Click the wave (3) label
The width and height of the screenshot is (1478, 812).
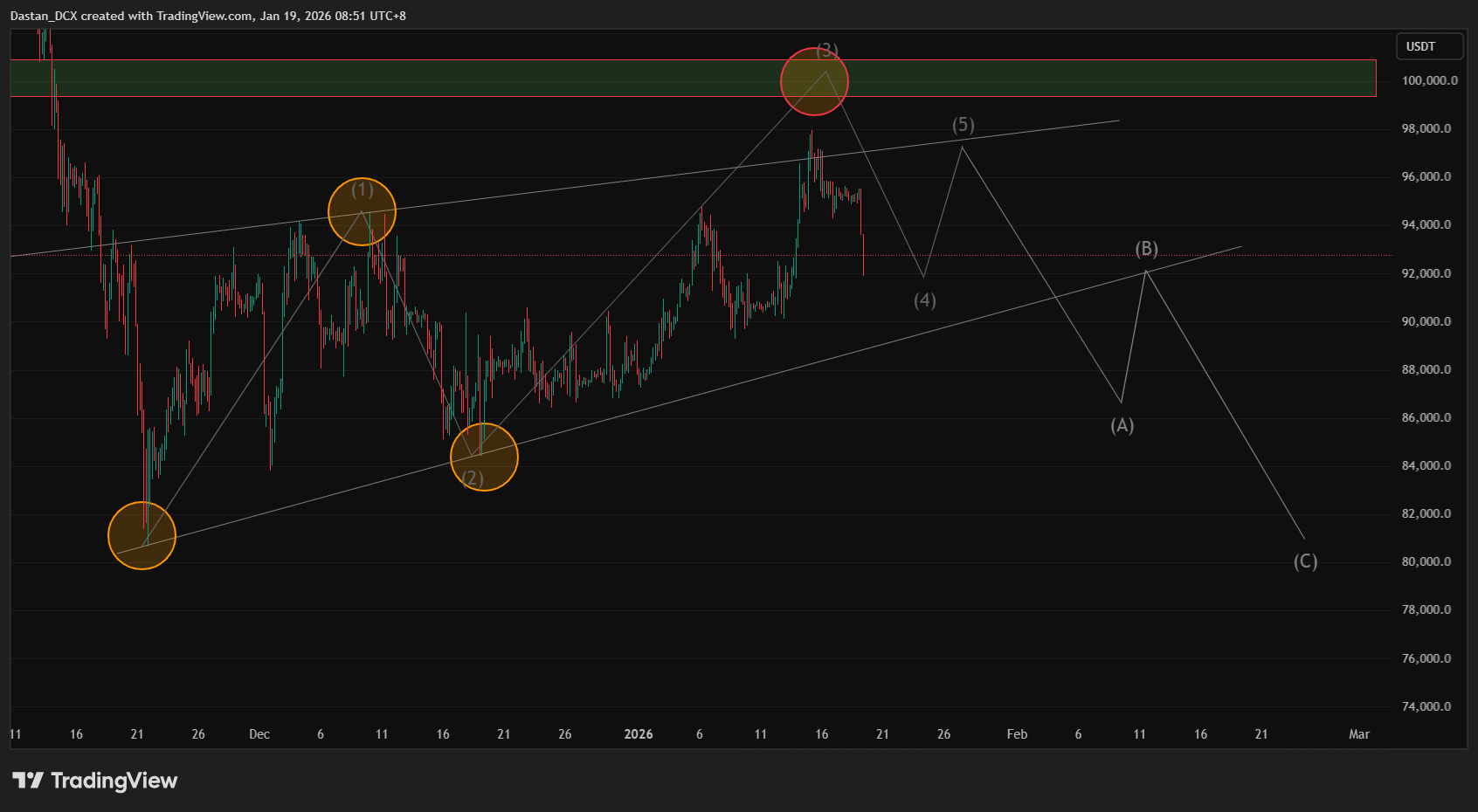click(x=826, y=51)
